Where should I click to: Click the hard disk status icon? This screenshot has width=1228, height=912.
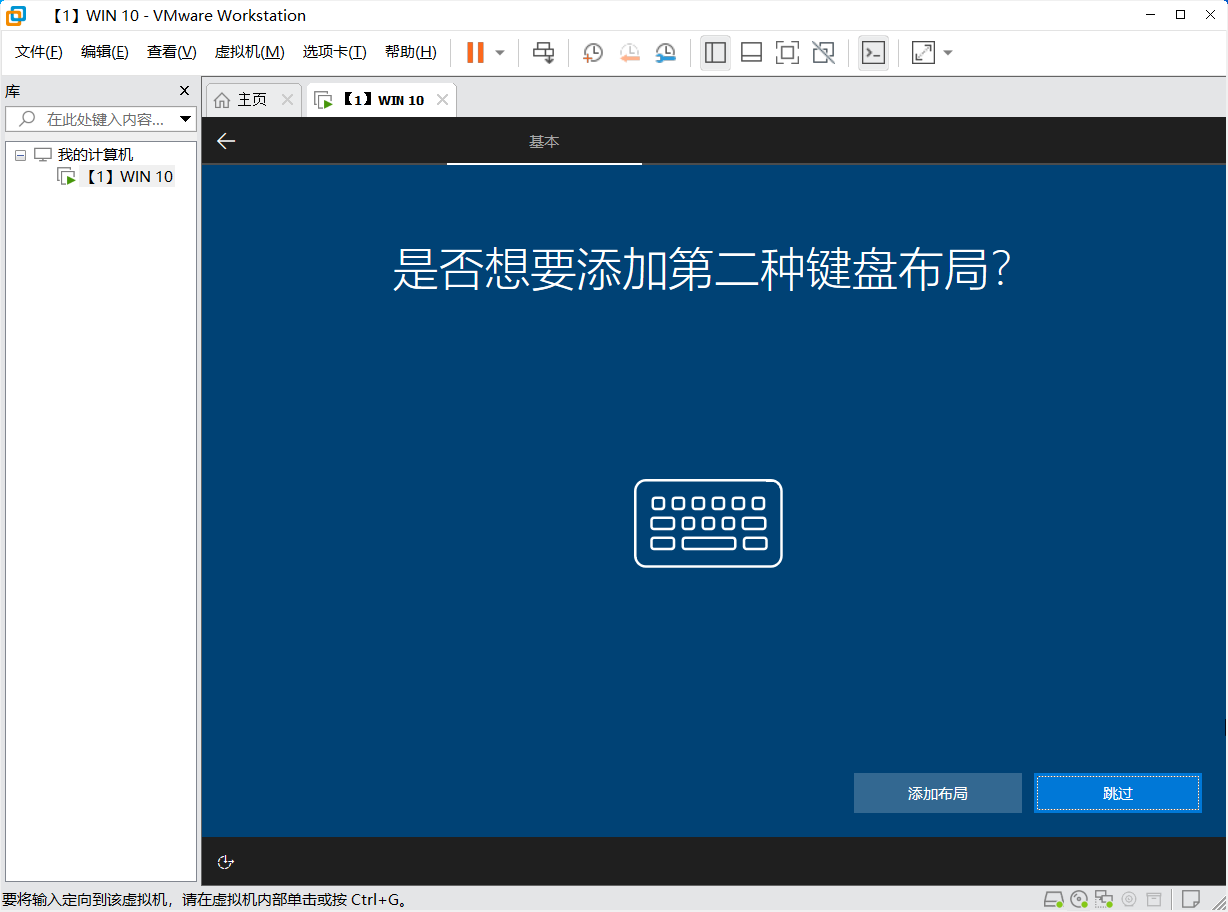point(1054,899)
